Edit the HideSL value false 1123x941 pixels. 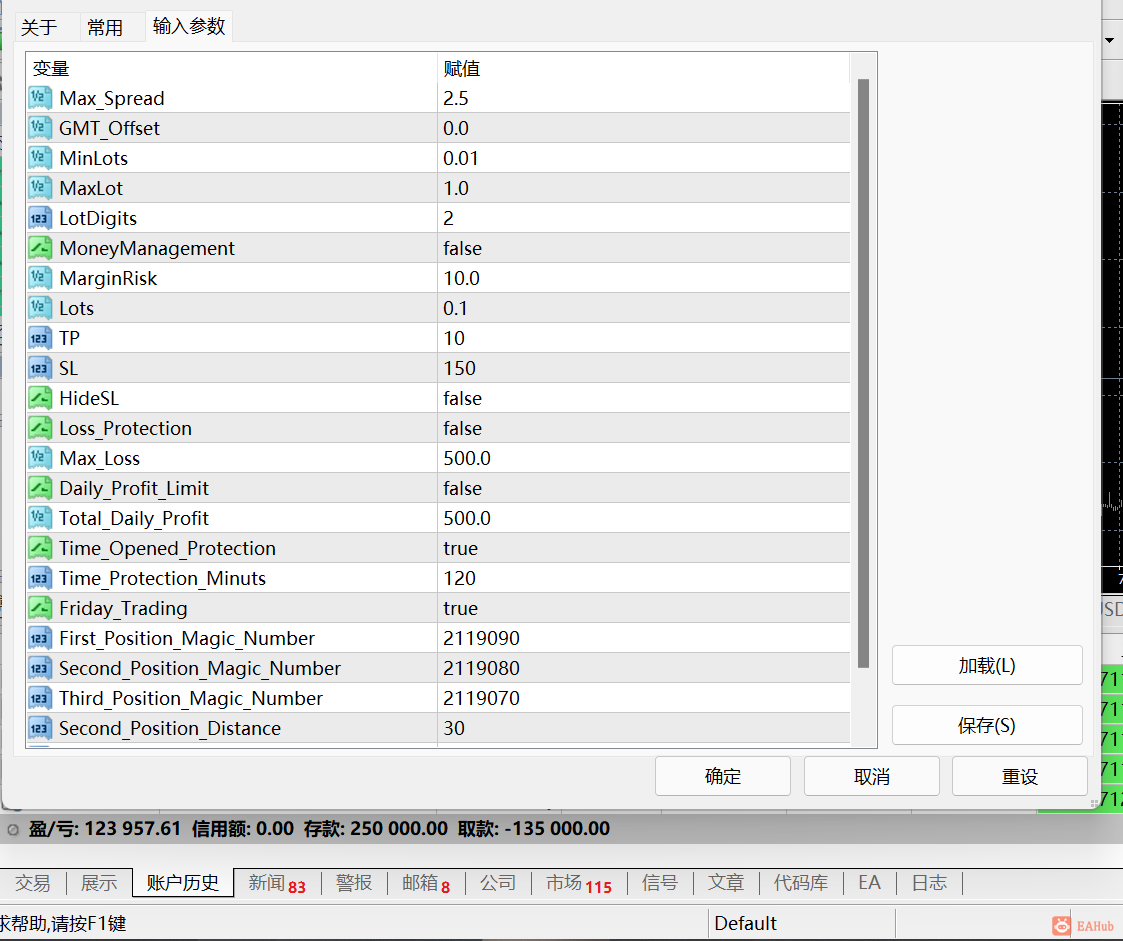644,398
